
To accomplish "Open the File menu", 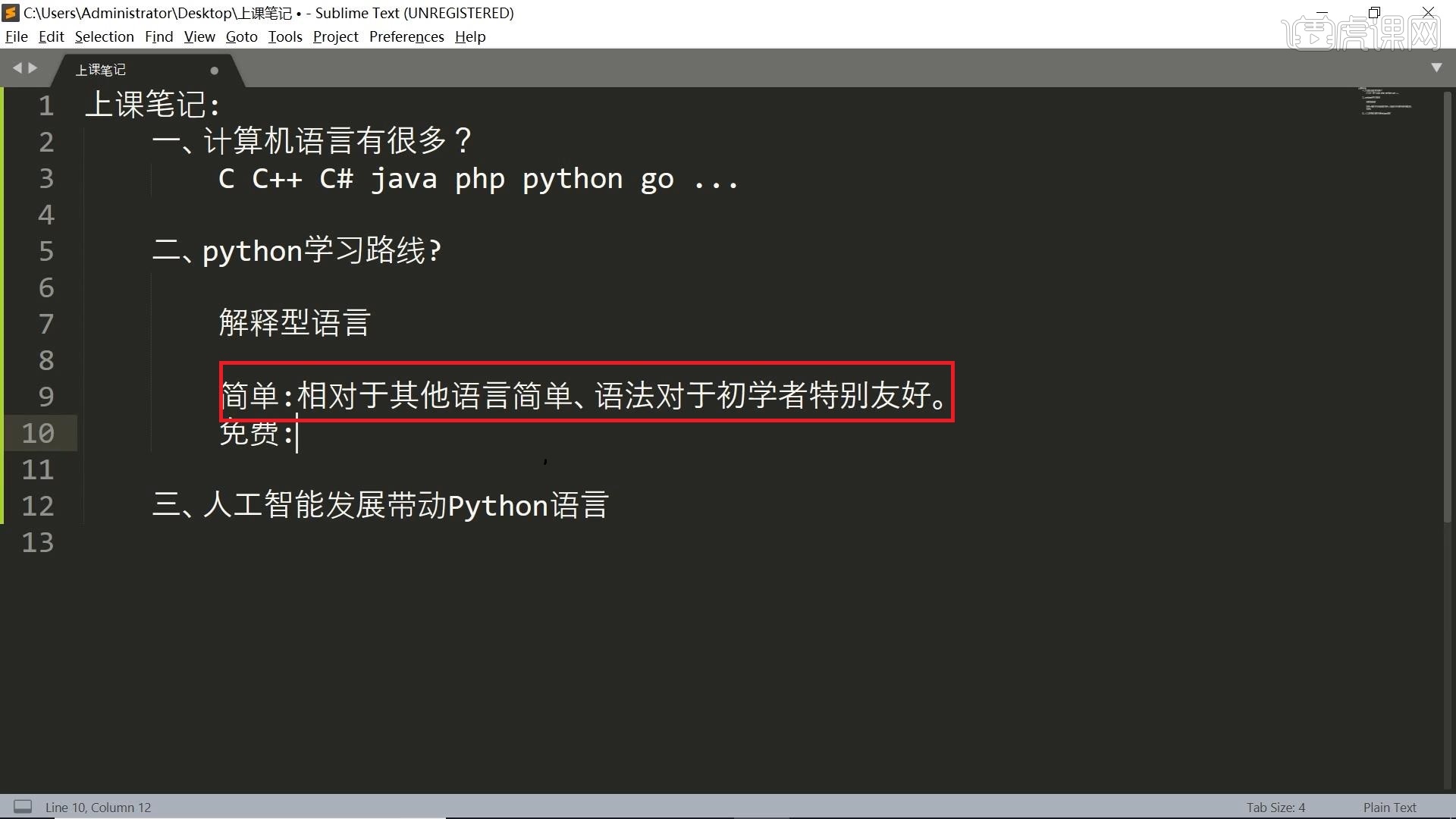I will click(x=16, y=36).
